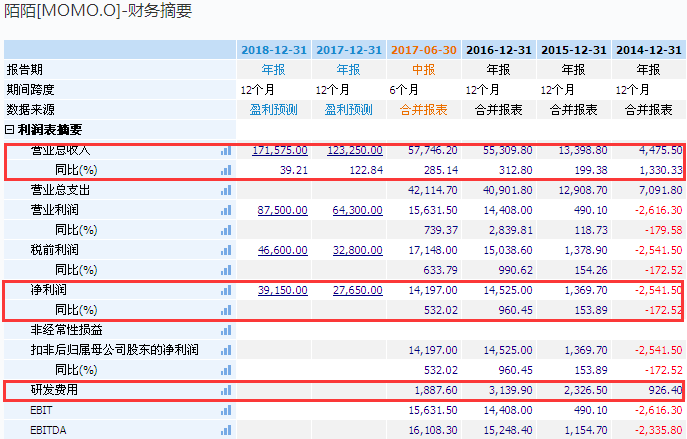Click chart icon beside 净利润 row
Image resolution: width=687 pixels, height=439 pixels.
click(225, 290)
